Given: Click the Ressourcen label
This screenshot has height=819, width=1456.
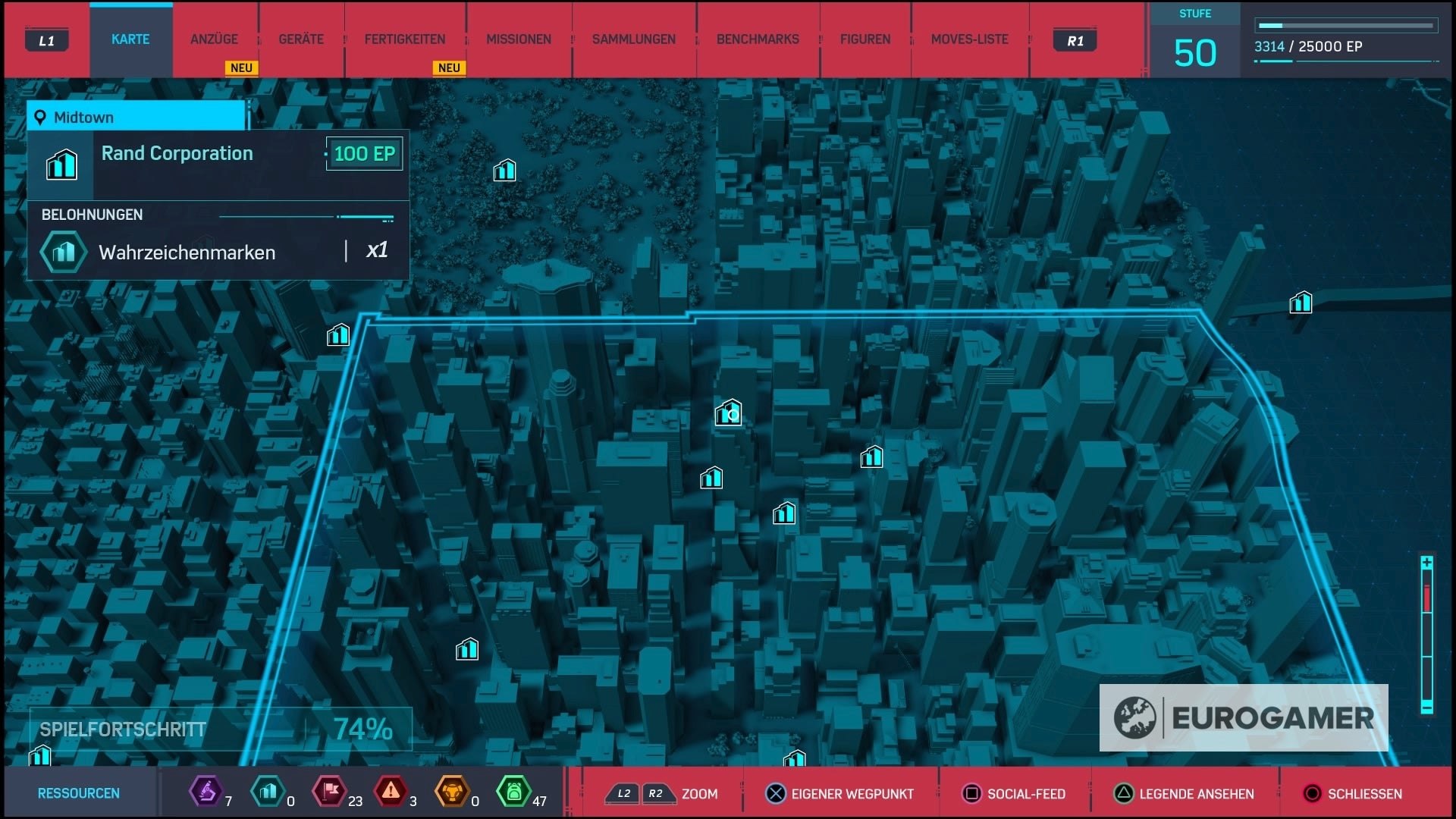Looking at the screenshot, I should [79, 793].
